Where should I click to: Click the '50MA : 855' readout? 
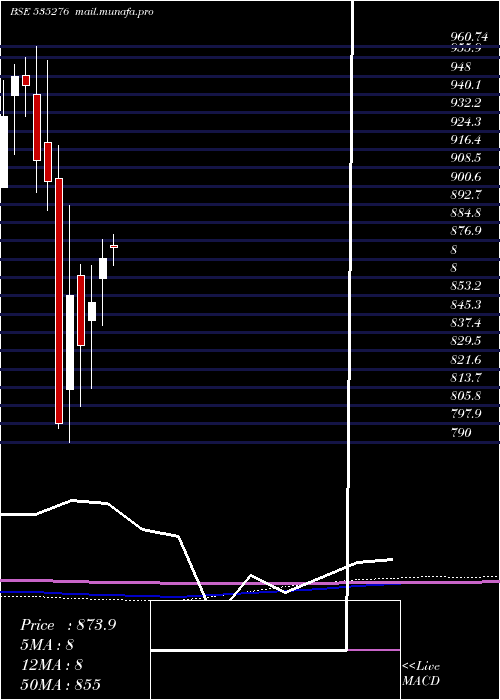pos(60,685)
